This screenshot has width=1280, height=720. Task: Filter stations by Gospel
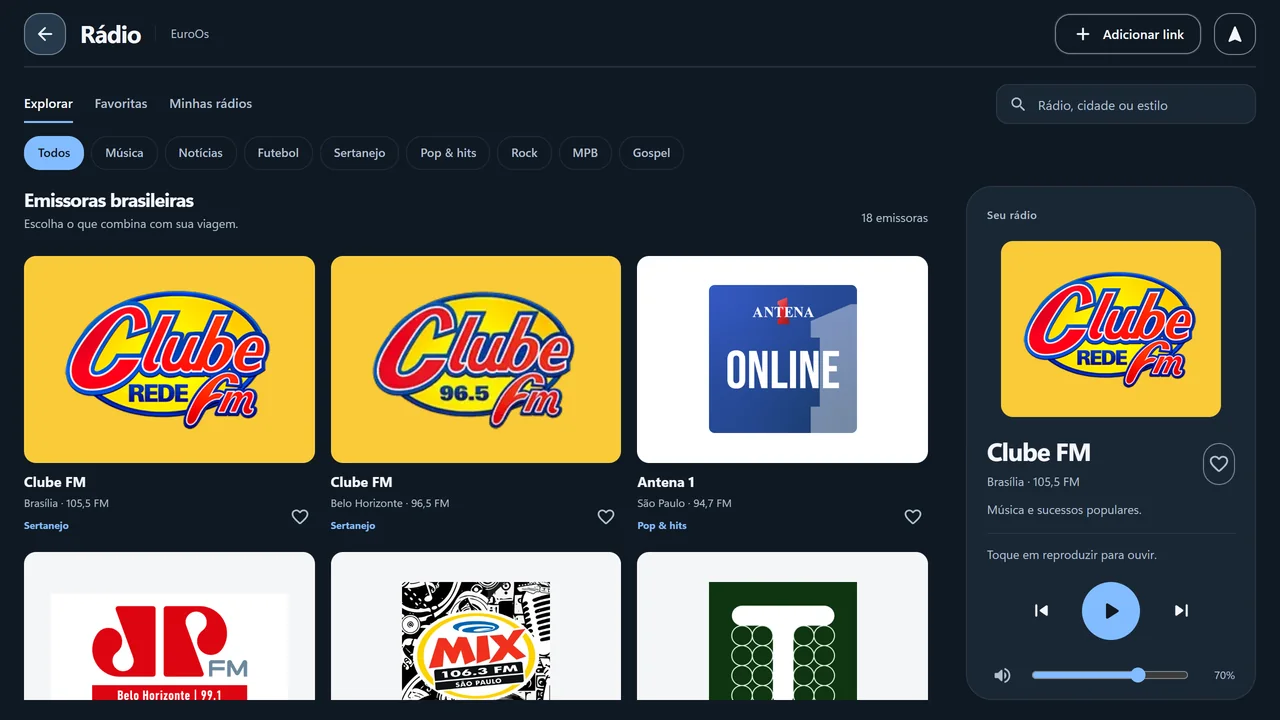coord(651,153)
